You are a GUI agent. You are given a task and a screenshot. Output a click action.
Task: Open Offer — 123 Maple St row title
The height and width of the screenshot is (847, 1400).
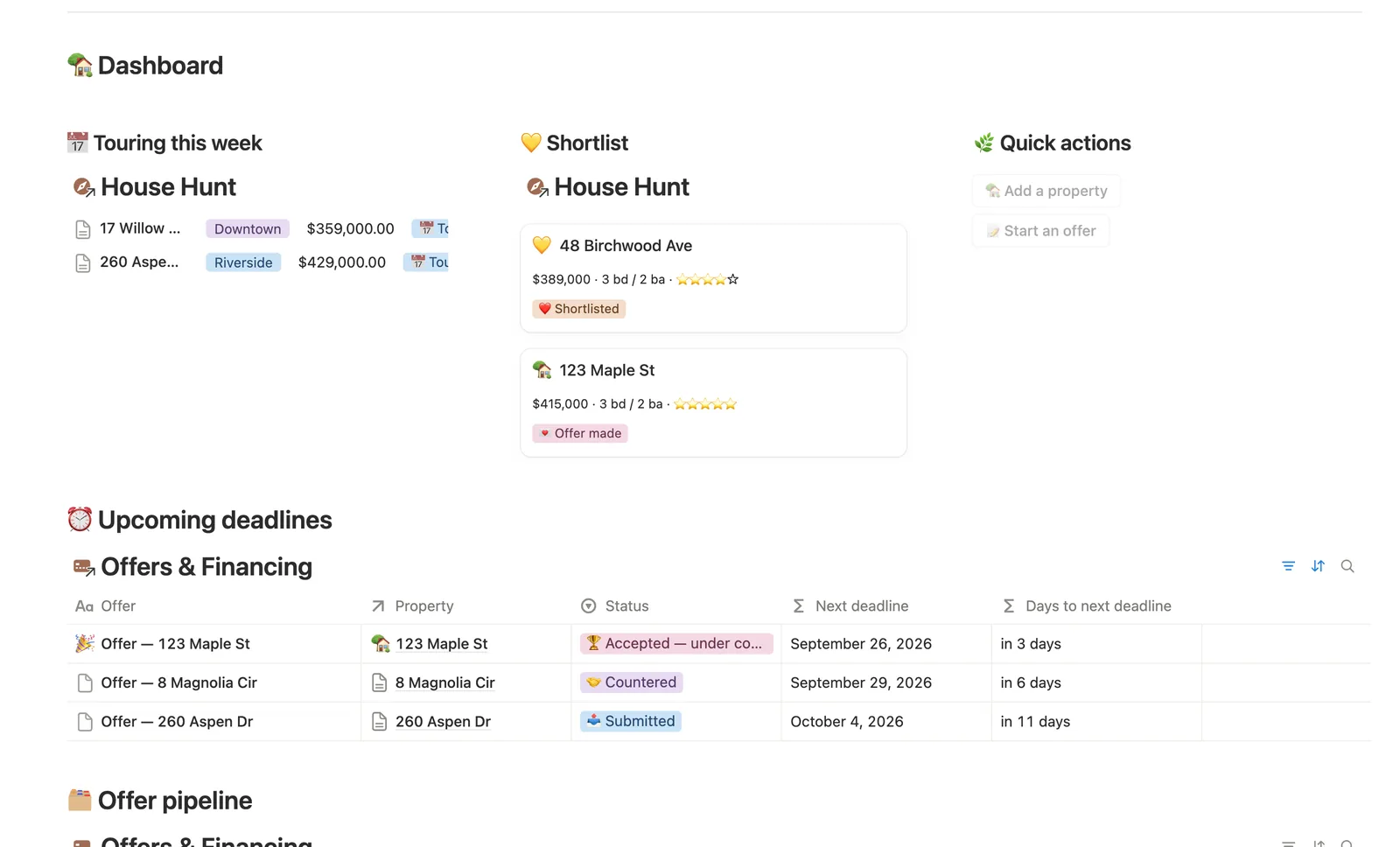(175, 644)
